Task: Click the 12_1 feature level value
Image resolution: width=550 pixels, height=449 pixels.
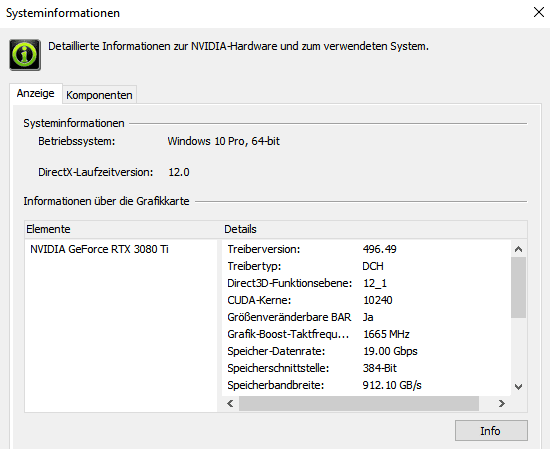Action: [x=375, y=283]
